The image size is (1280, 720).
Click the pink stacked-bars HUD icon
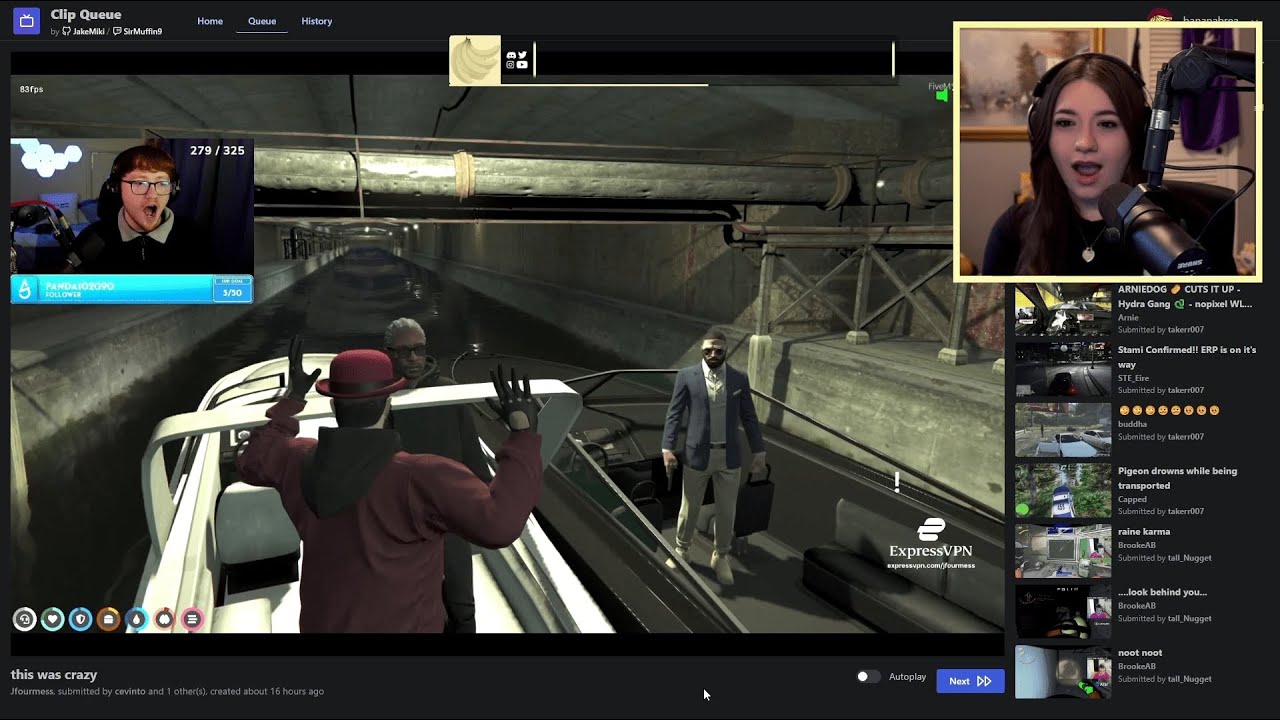(x=193, y=620)
